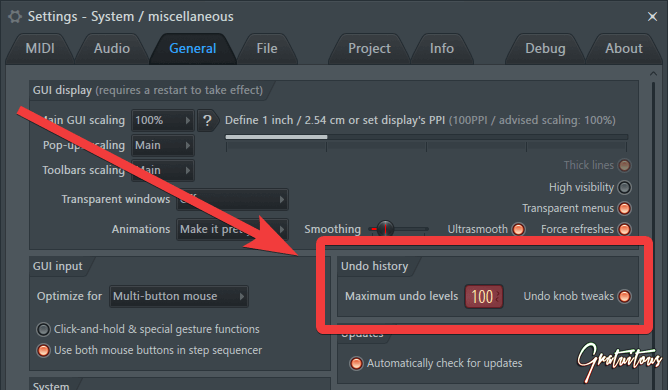
Task: Click the Smoothing slider knob
Action: coord(385,229)
